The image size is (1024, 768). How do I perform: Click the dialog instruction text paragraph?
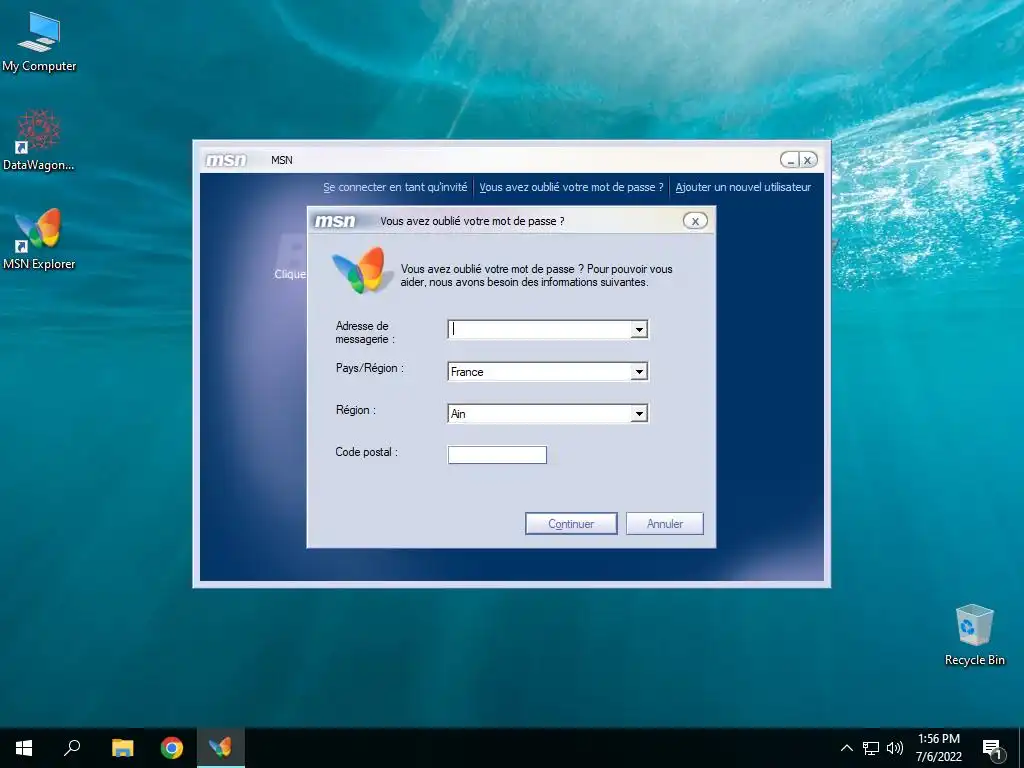coord(536,276)
